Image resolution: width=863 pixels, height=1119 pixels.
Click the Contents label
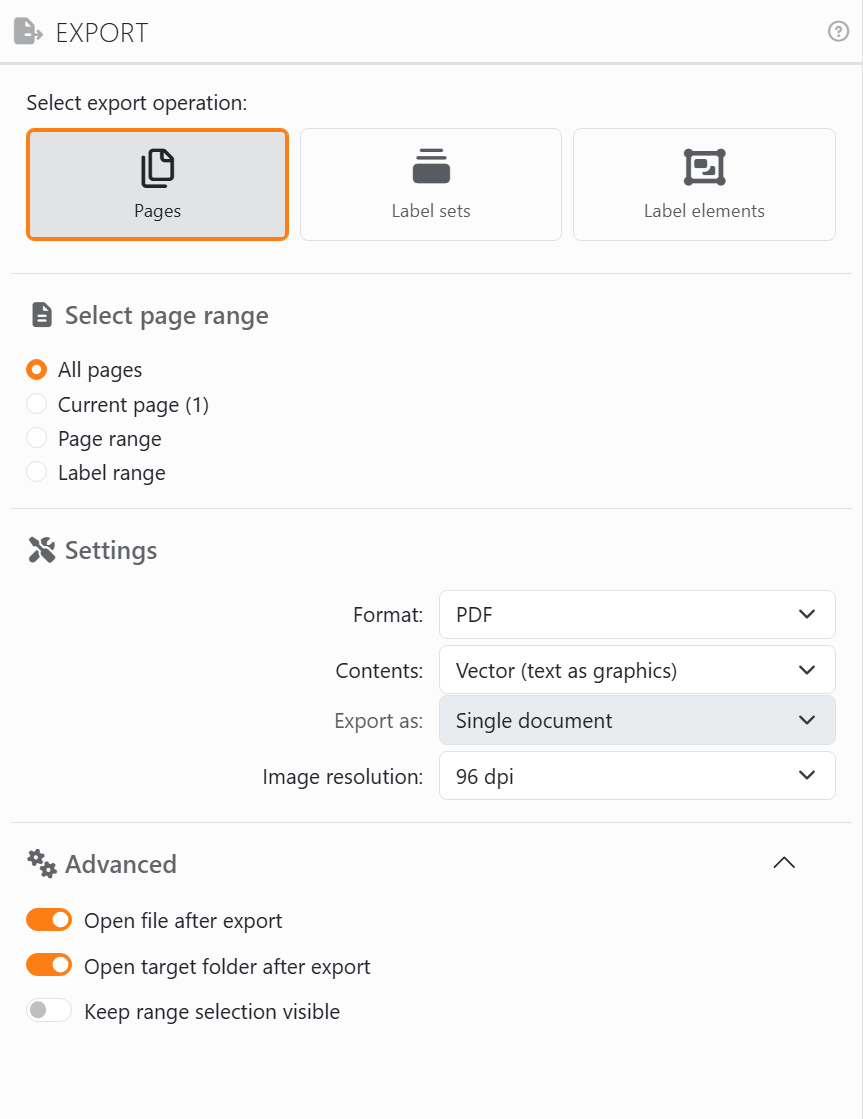point(379,671)
